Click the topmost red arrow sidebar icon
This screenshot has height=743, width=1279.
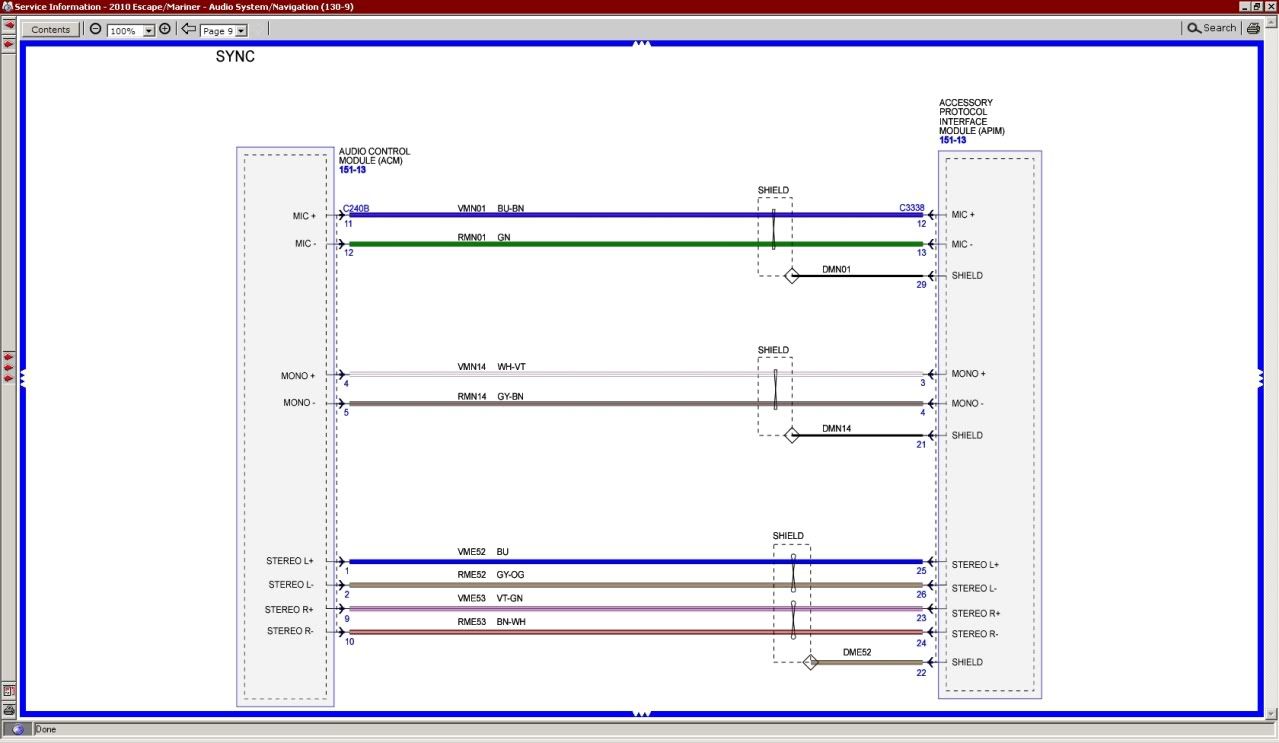9,25
